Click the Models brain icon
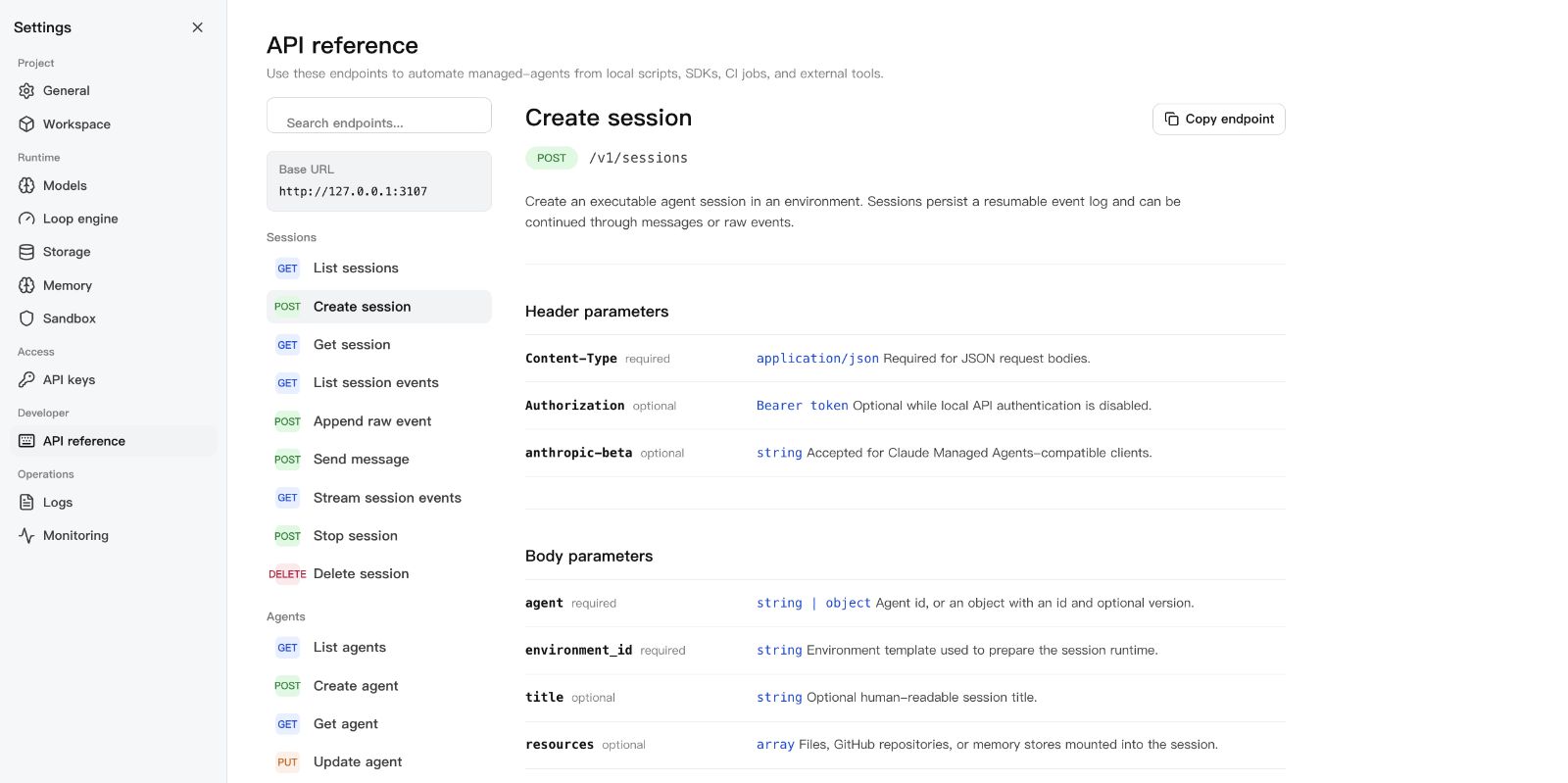Image resolution: width=1568 pixels, height=783 pixels. click(x=26, y=185)
